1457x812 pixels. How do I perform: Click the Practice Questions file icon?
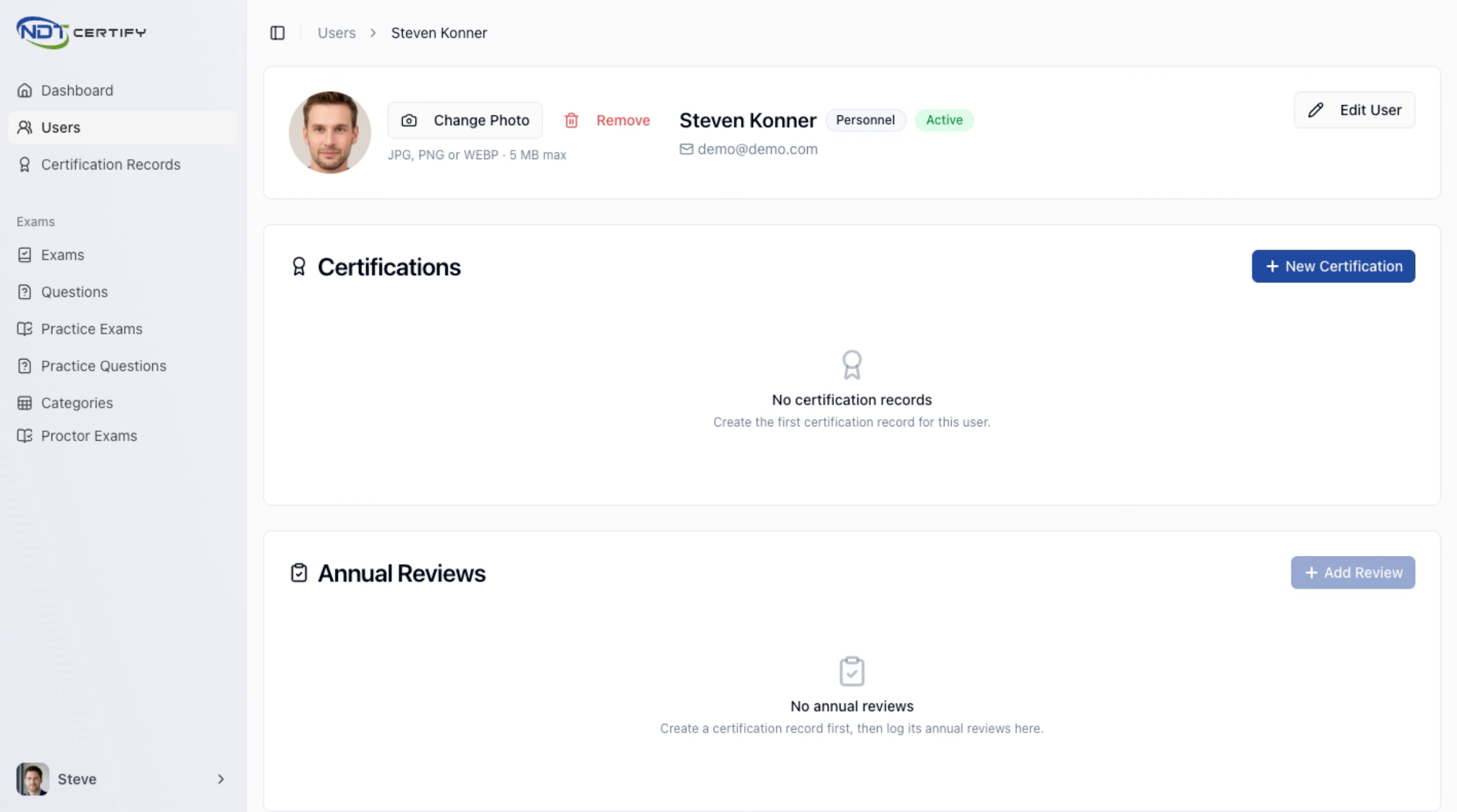click(24, 366)
